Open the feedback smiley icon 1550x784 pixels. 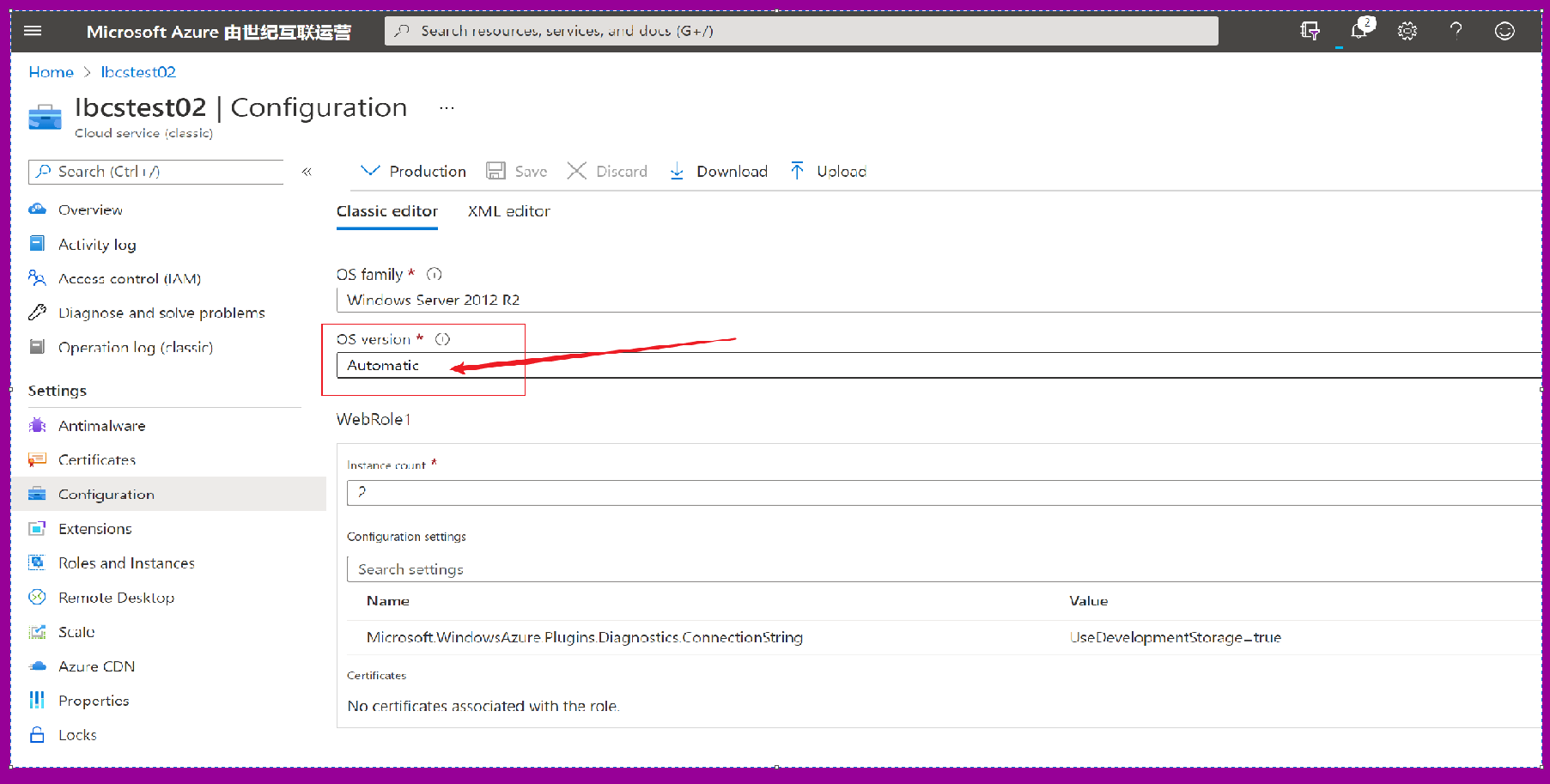1504,31
